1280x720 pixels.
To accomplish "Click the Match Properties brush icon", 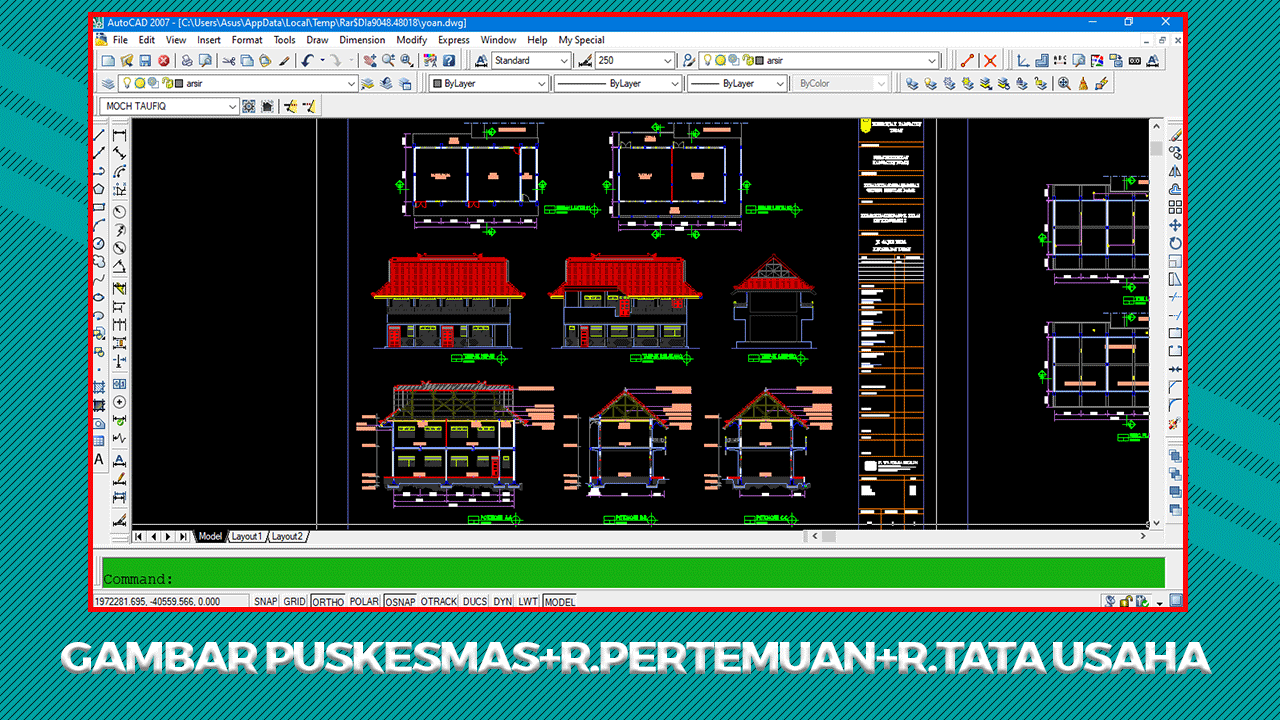I will click(284, 61).
